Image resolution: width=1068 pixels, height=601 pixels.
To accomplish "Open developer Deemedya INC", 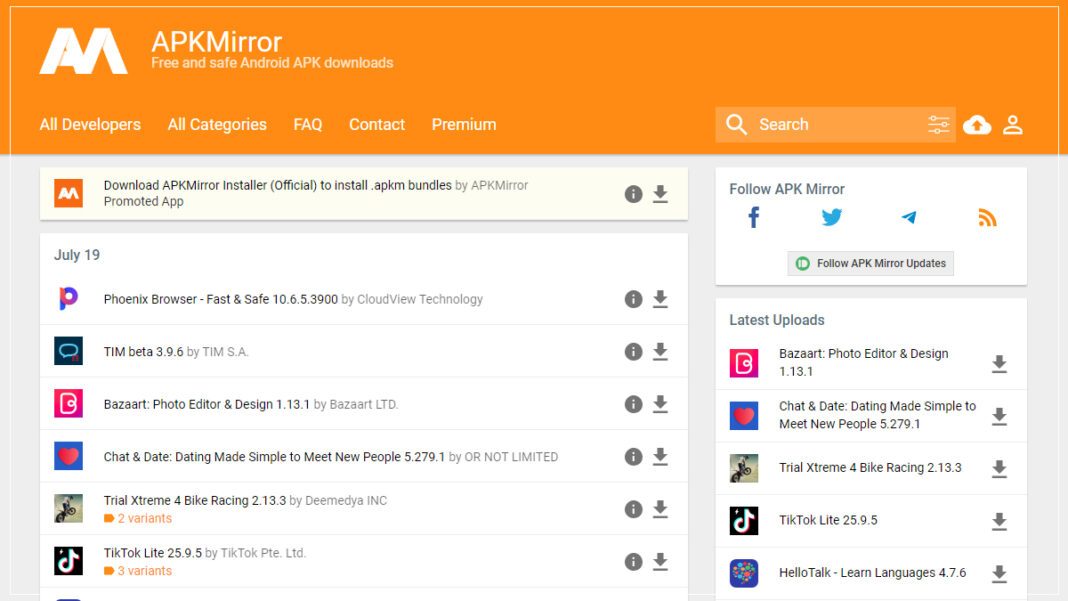I will pos(346,500).
